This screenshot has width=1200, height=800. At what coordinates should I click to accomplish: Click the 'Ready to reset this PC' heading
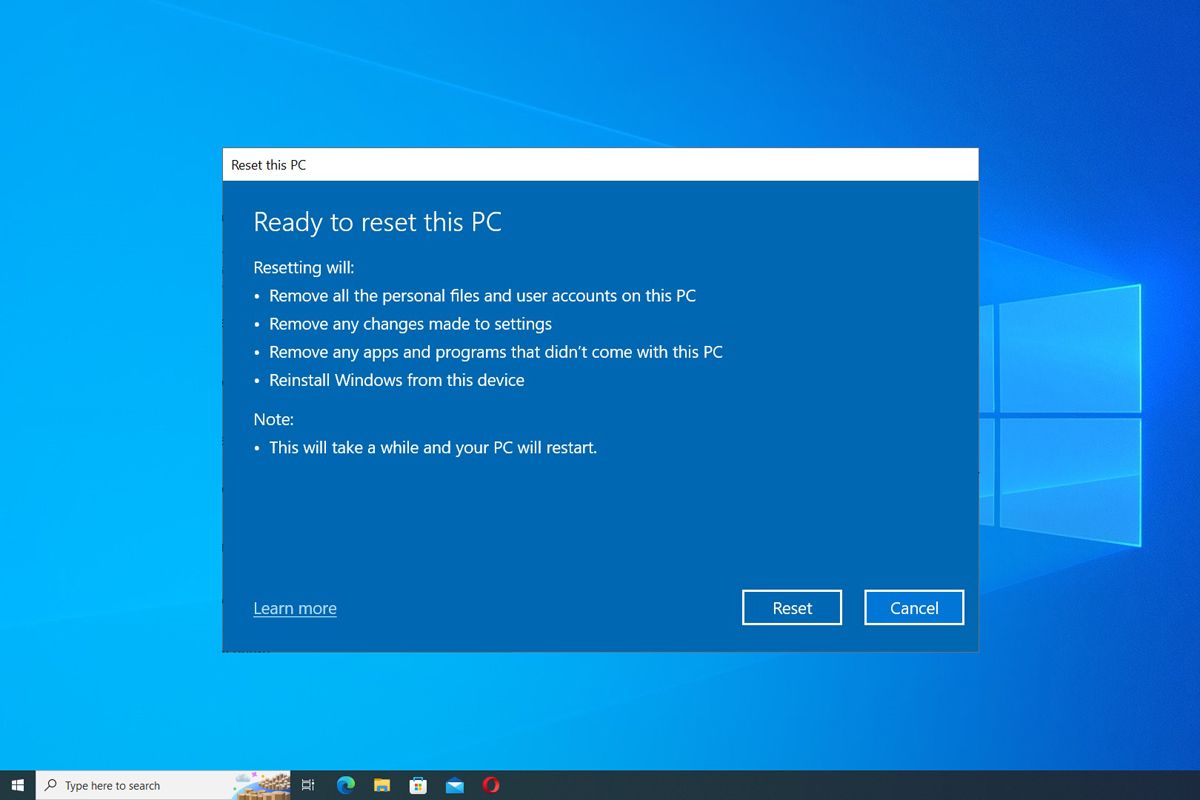pyautogui.click(x=377, y=222)
